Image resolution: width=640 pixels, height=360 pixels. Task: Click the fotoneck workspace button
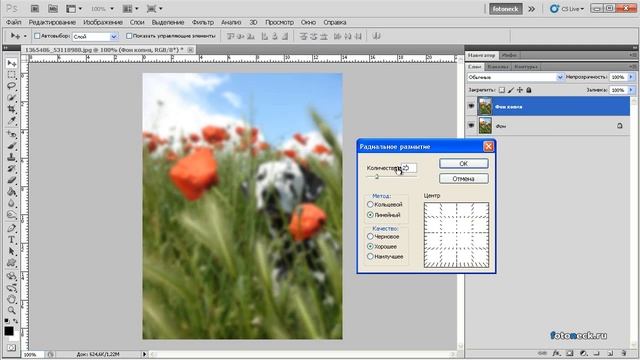pyautogui.click(x=506, y=9)
